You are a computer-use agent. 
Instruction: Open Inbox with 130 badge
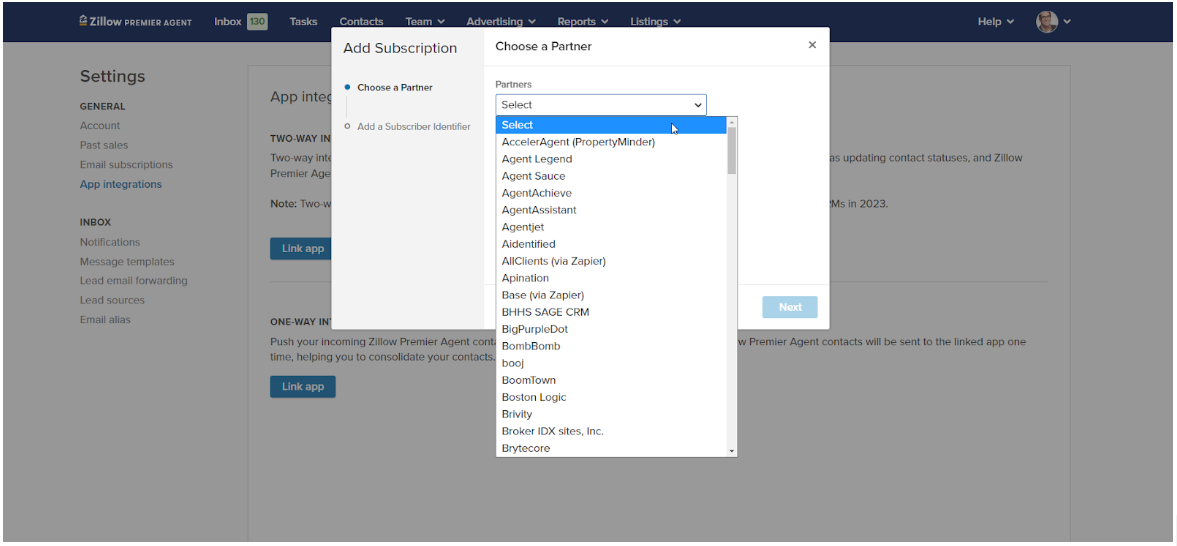[240, 21]
